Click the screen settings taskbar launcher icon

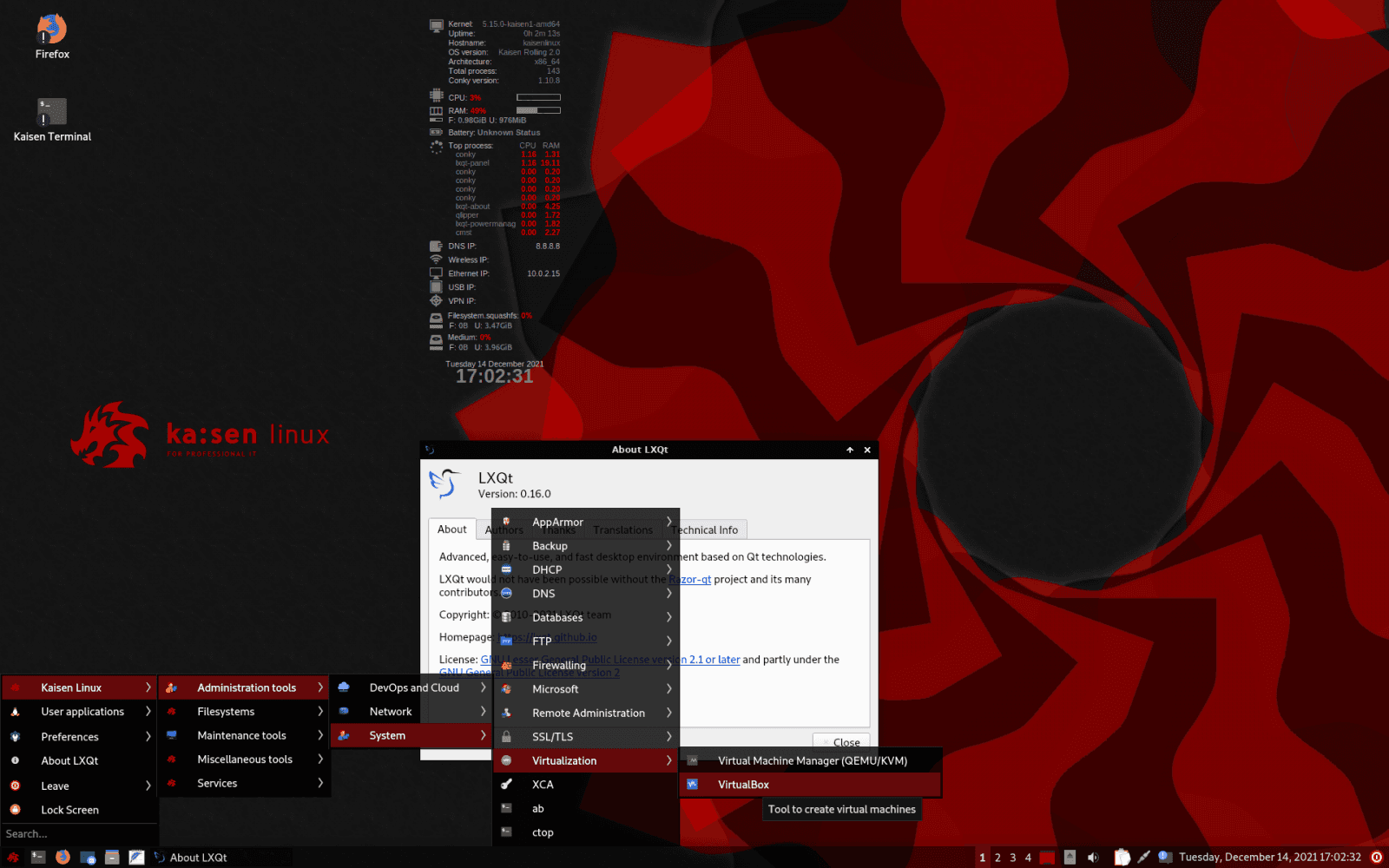pos(88,857)
